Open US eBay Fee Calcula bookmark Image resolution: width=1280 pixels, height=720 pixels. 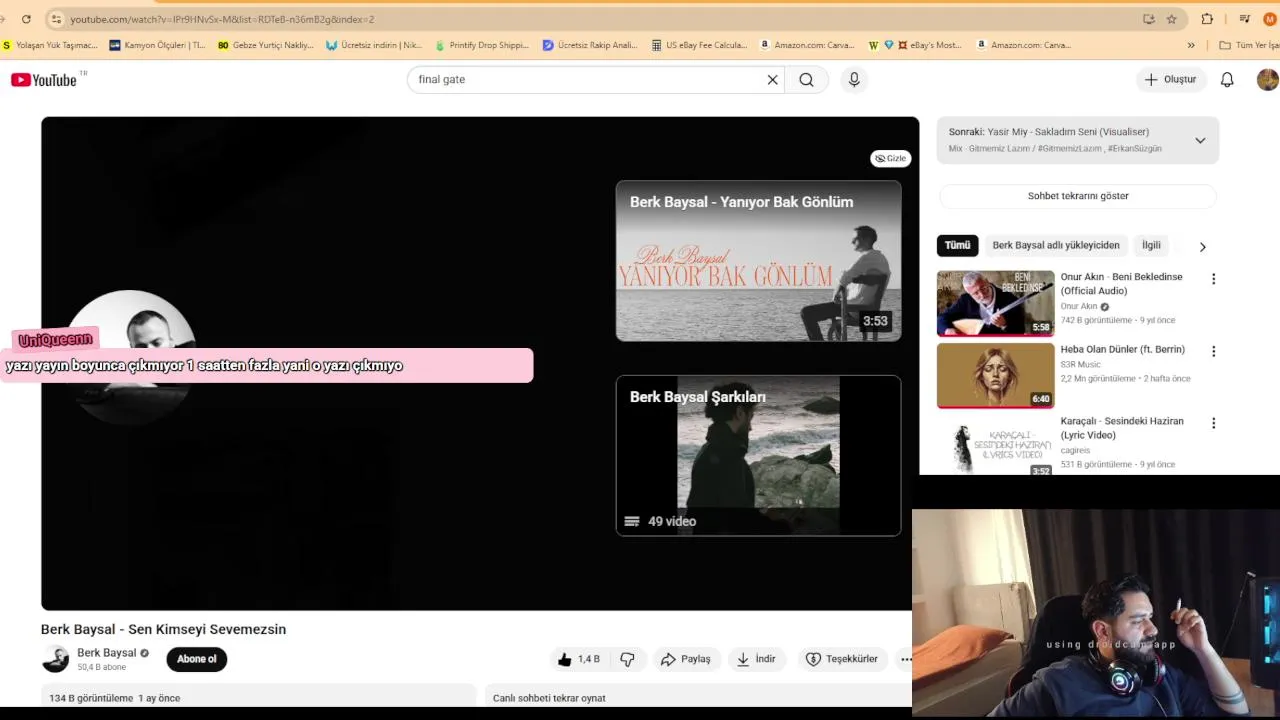(699, 45)
